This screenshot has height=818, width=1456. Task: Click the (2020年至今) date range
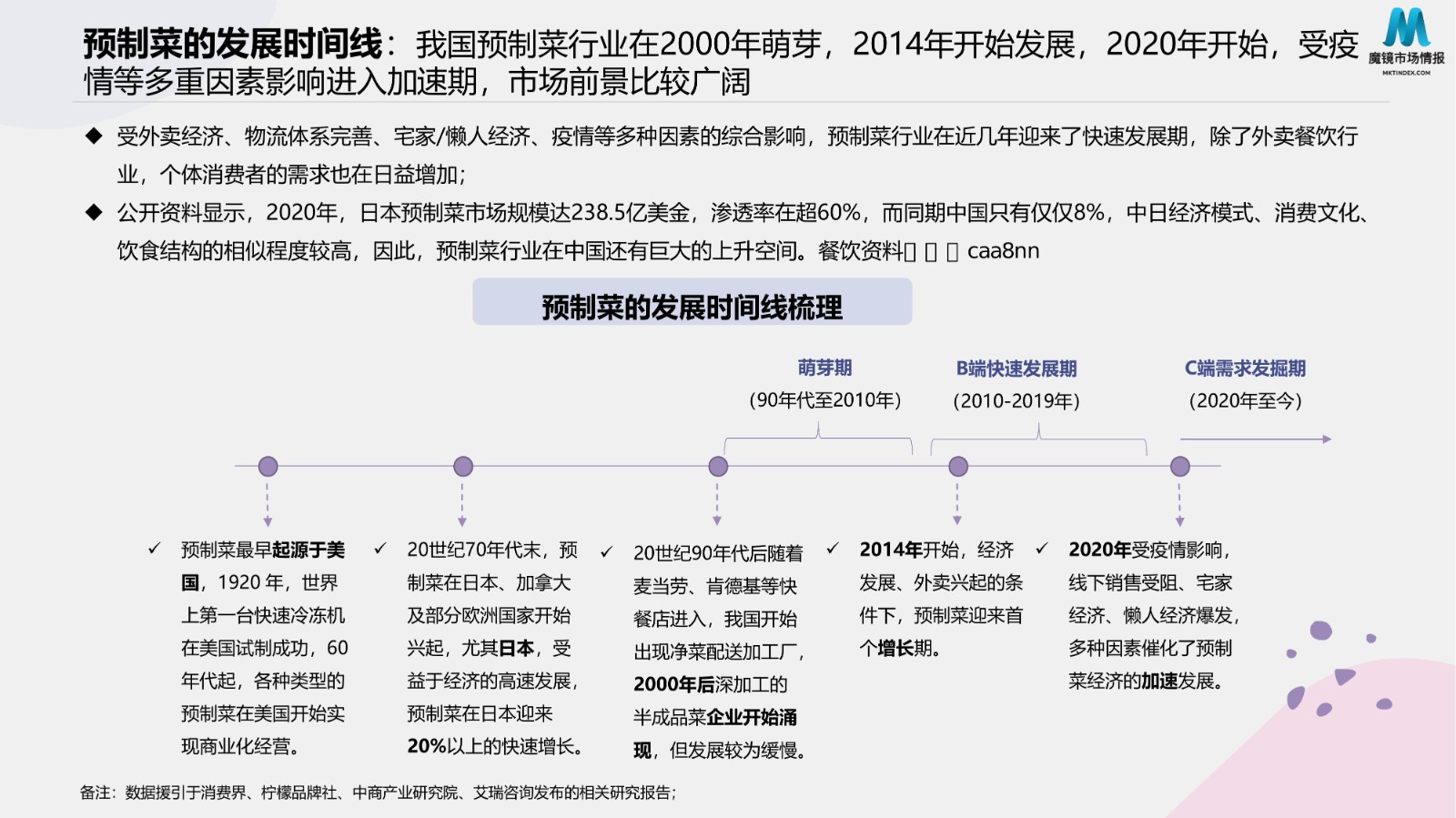1245,401
